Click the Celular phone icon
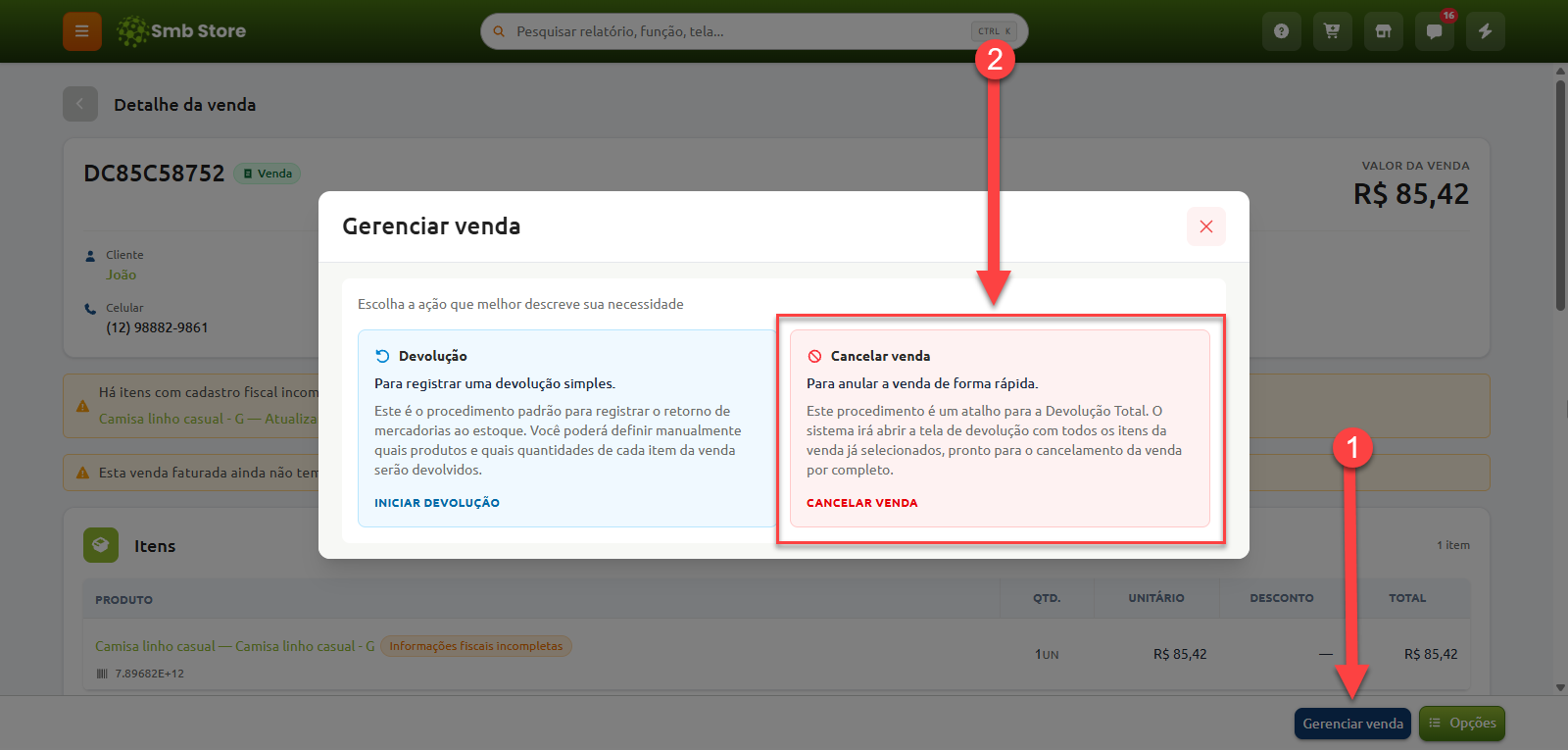 tap(90, 309)
